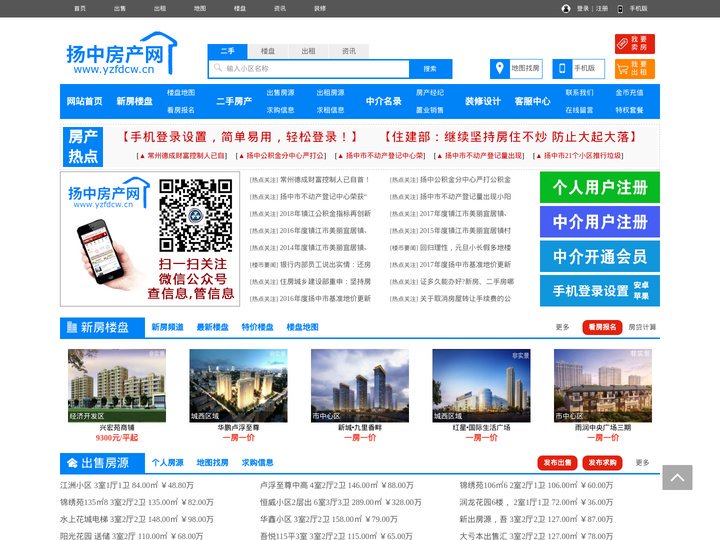720x540 pixels.
Task: Click the orange 我要出租 cart icon button
Action: [635, 69]
